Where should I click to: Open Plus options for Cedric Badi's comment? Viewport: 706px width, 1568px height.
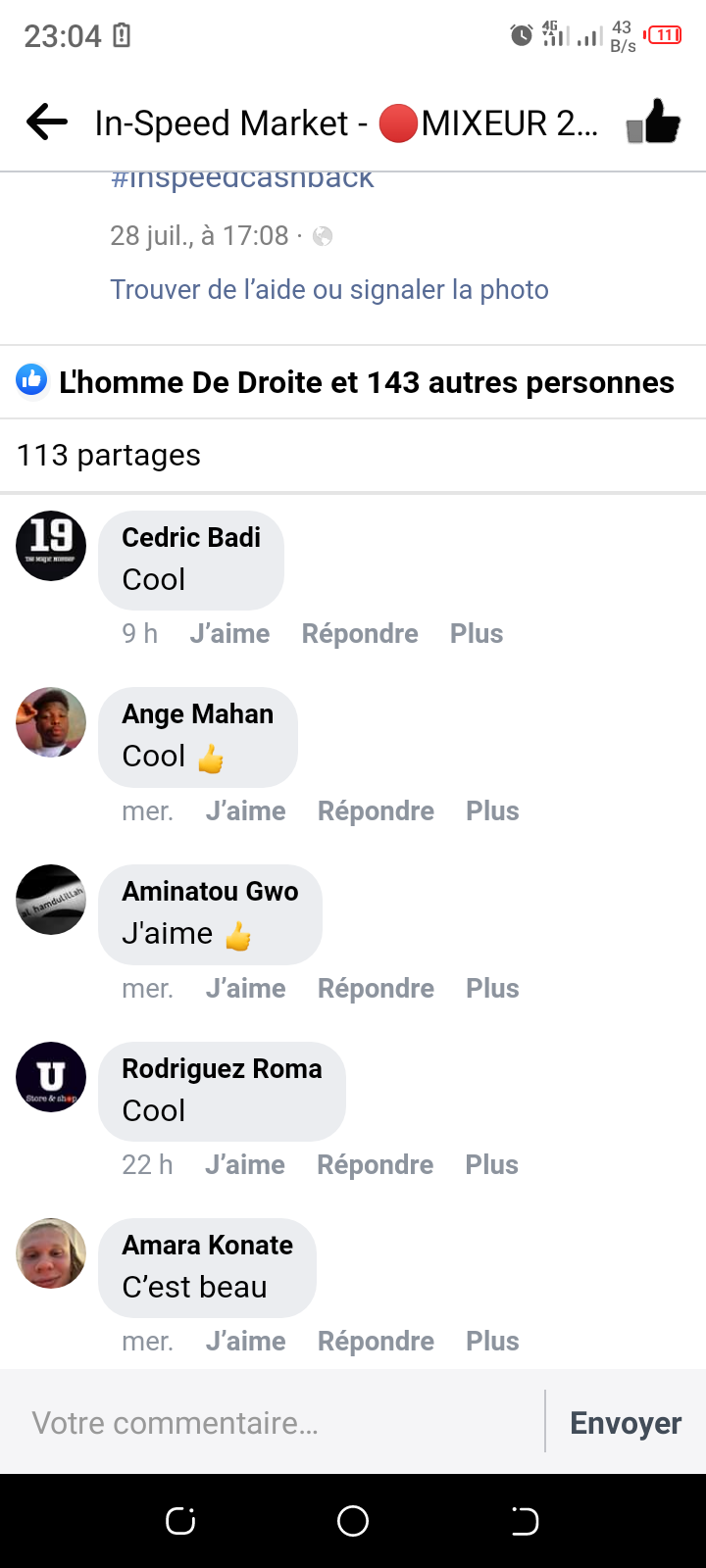pos(477,634)
